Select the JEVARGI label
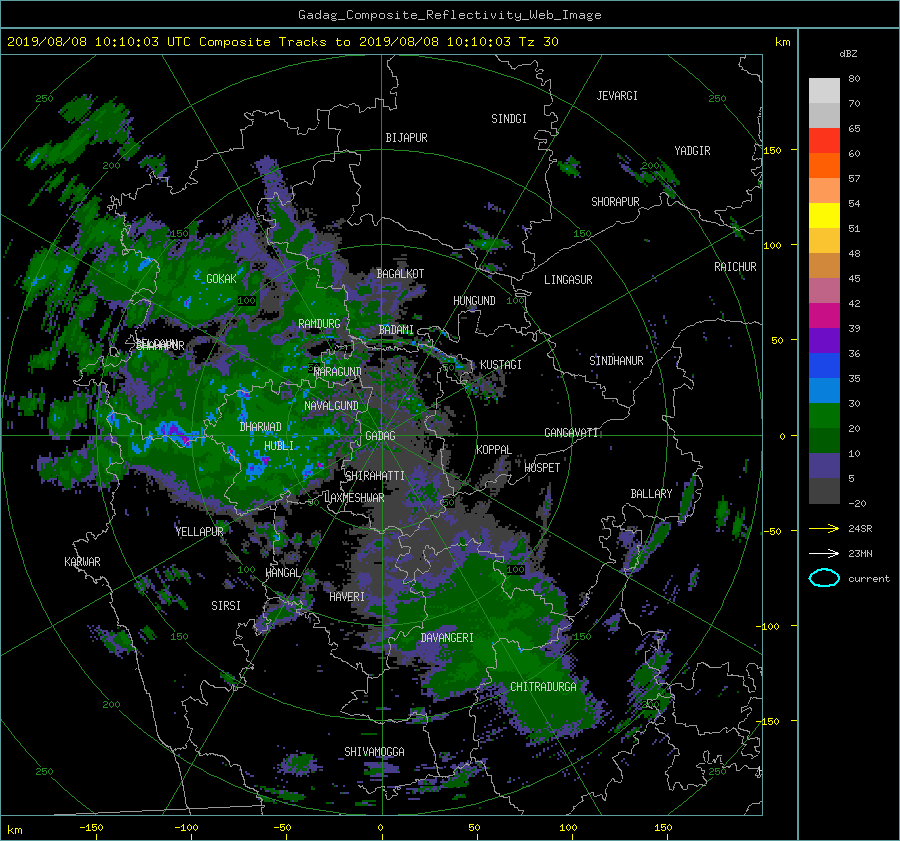The height and width of the screenshot is (841, 900). (x=617, y=96)
